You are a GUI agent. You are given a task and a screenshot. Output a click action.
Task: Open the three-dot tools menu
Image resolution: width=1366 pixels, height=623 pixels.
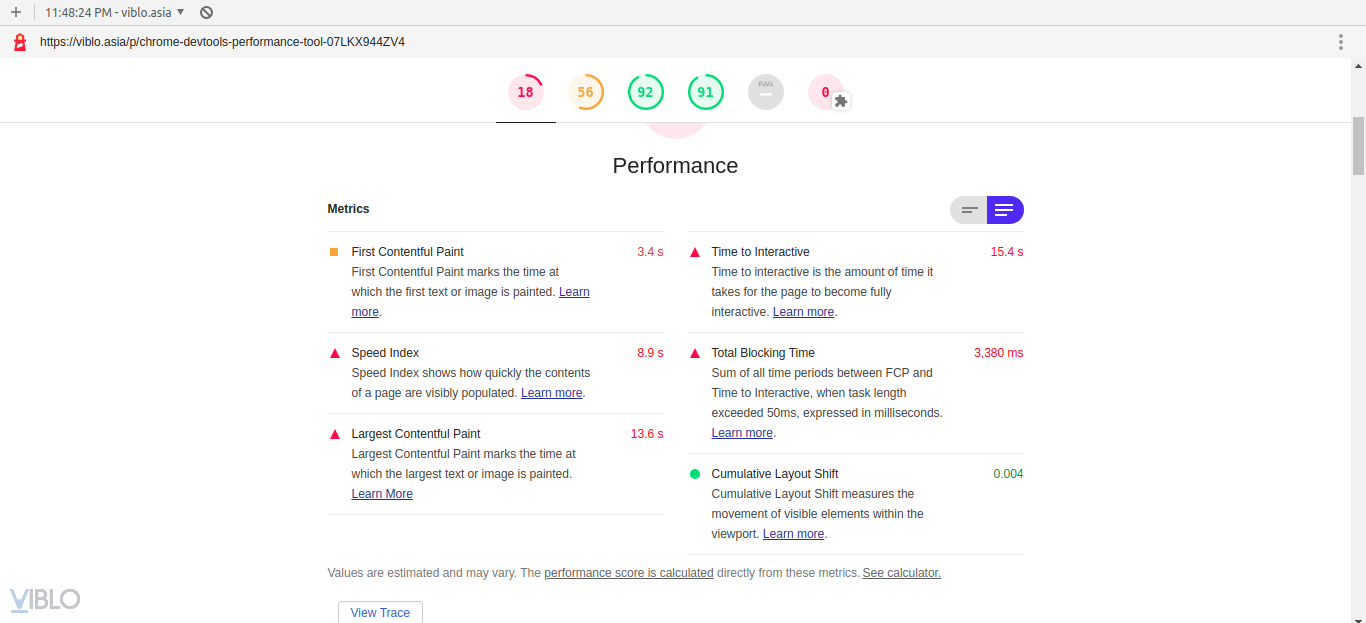click(1341, 42)
